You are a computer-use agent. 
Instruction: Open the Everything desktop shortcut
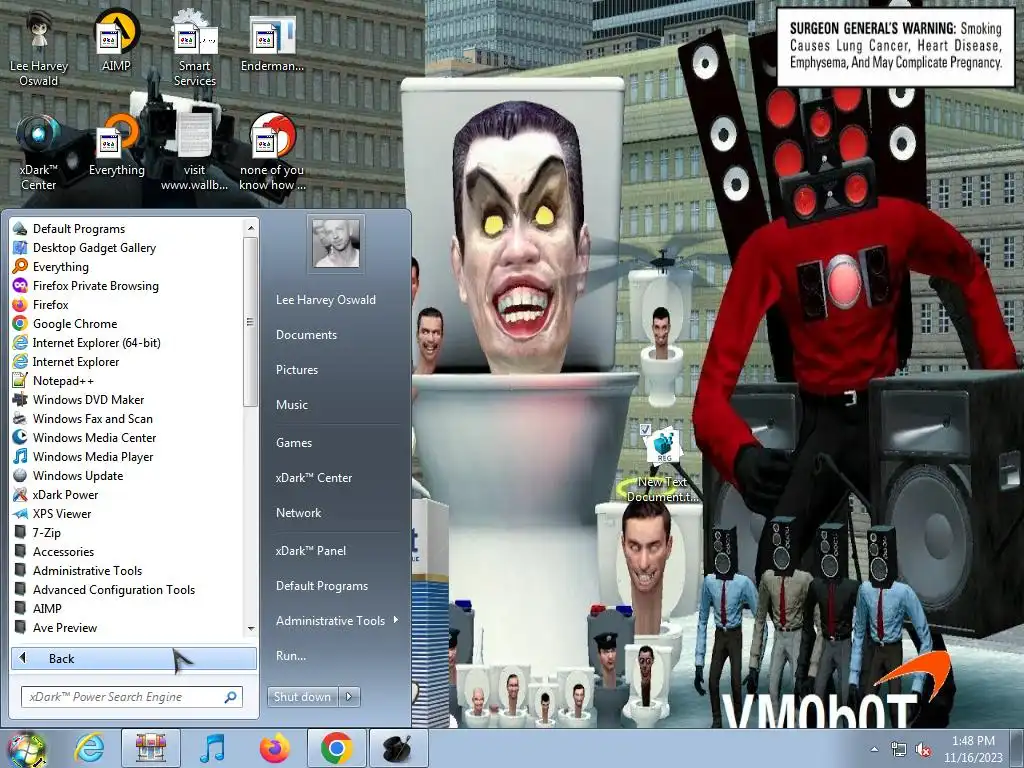pyautogui.click(x=117, y=145)
